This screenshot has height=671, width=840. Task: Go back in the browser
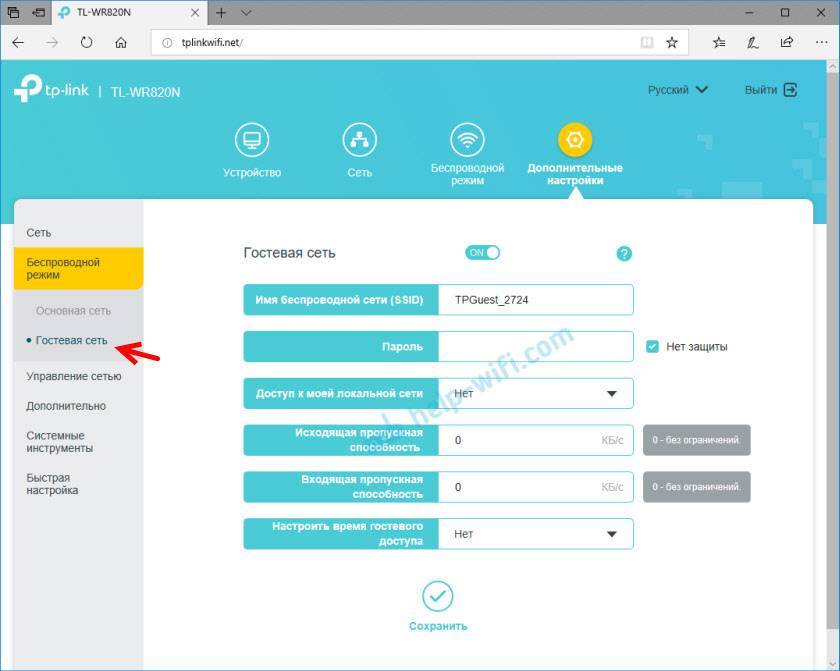pos(18,43)
